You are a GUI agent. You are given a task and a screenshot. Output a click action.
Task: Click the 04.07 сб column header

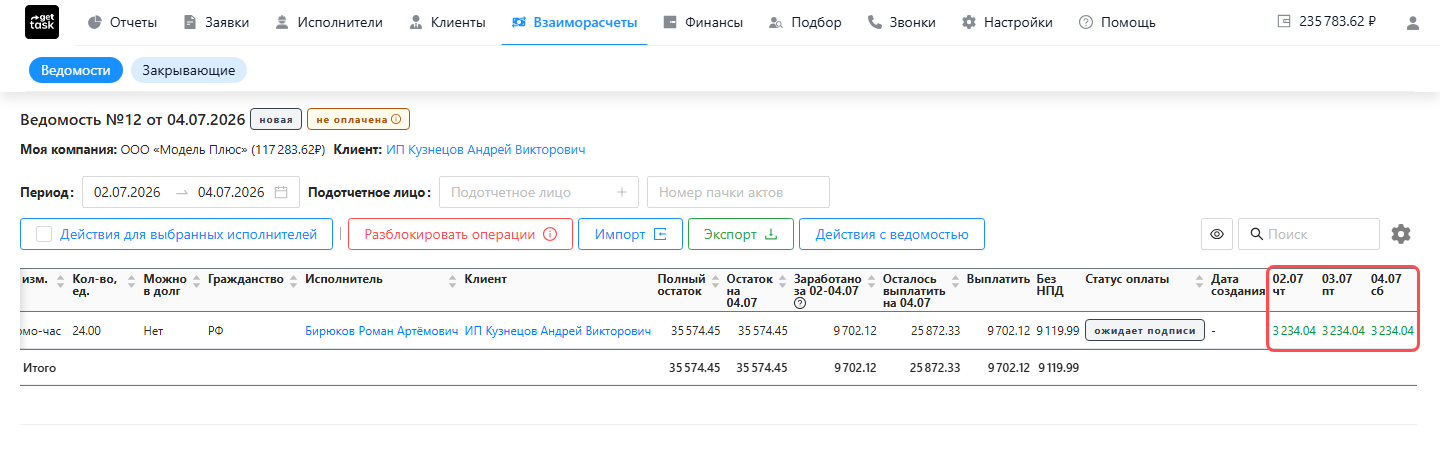(1386, 285)
